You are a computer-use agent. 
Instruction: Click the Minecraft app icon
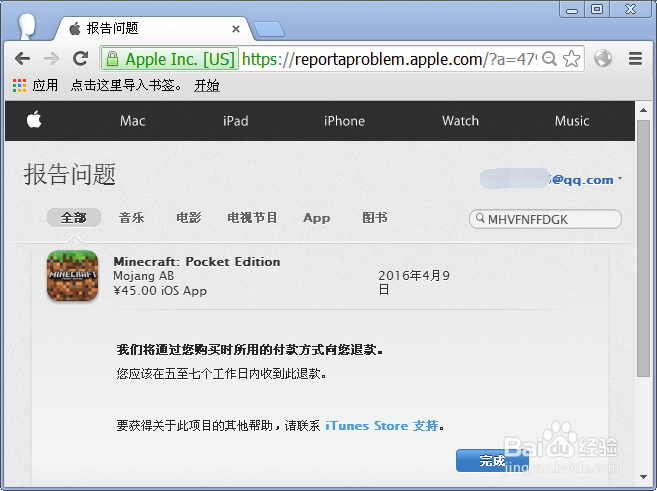(x=72, y=276)
